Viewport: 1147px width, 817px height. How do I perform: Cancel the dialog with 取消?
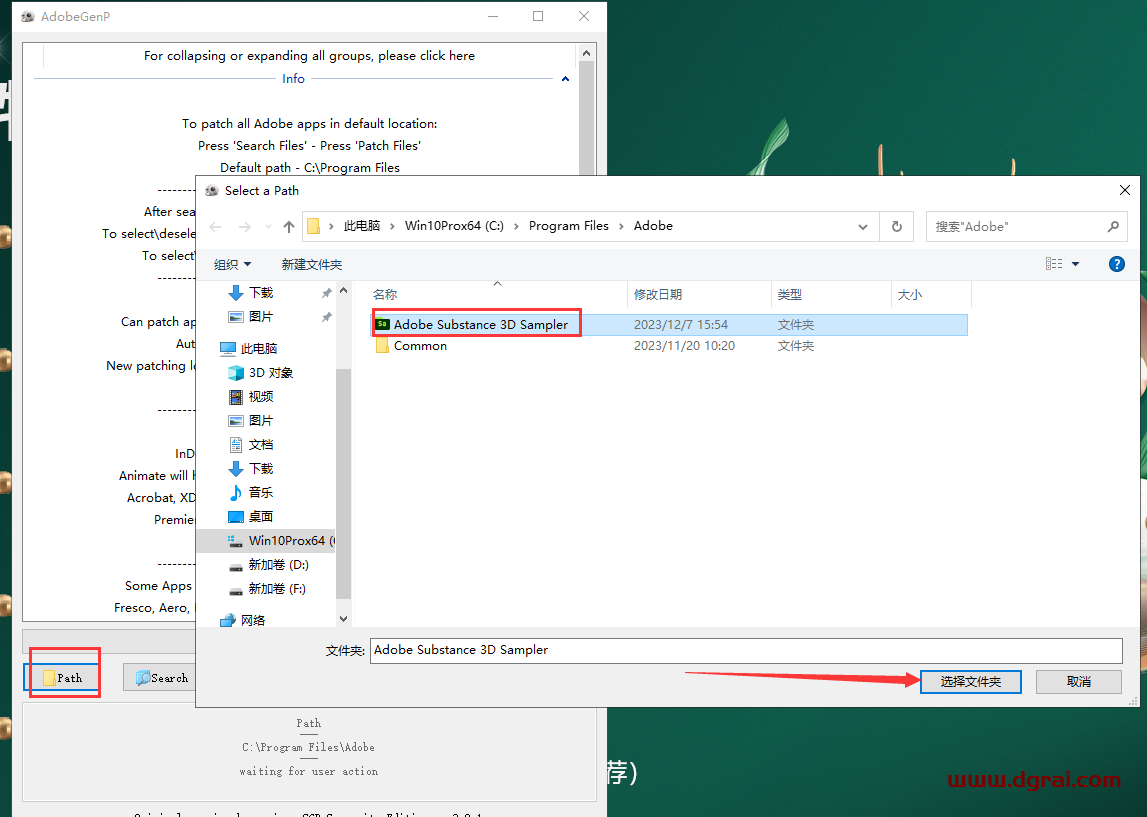(x=1078, y=682)
